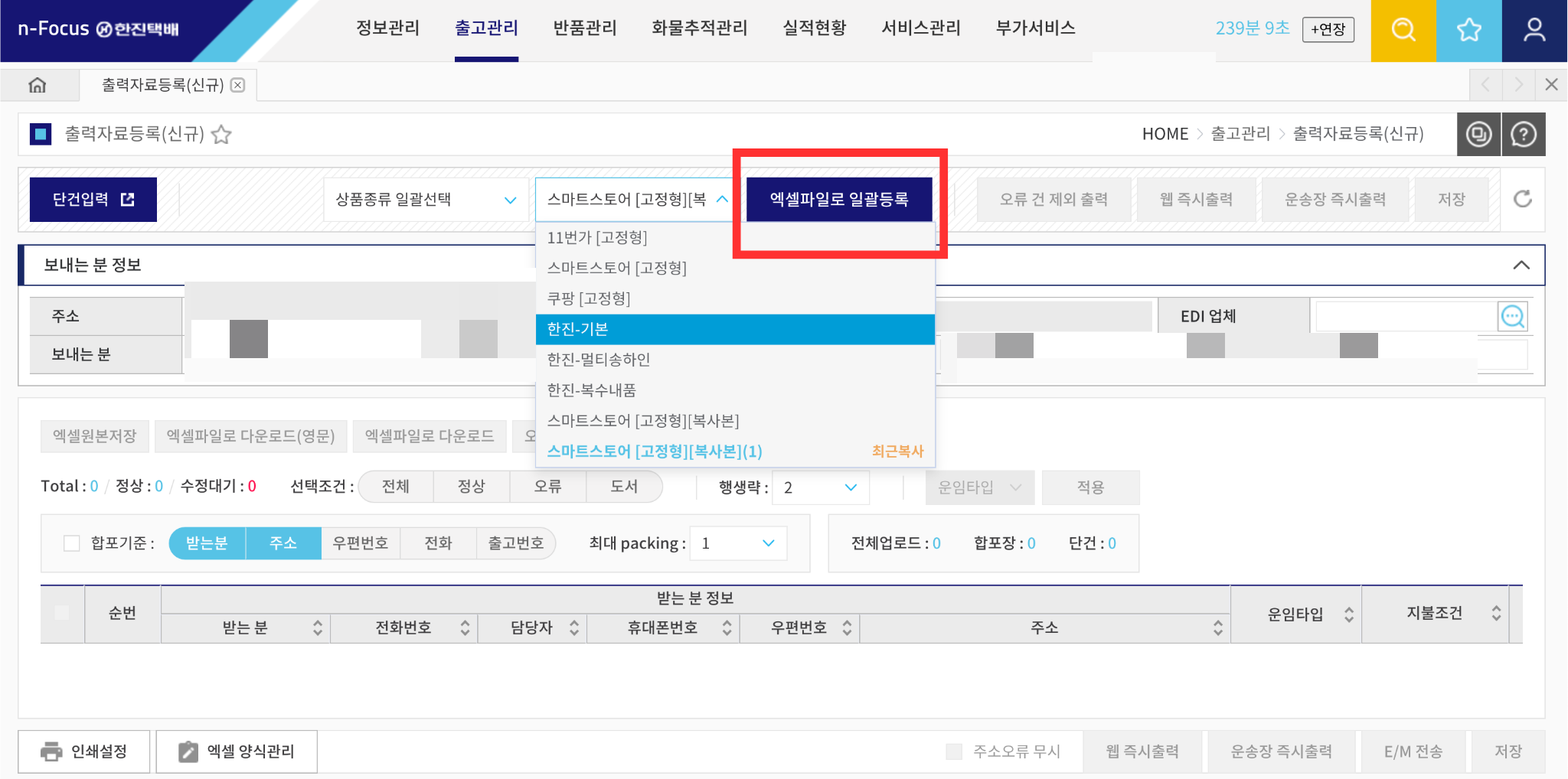Click 단건입력 button
Image resolution: width=1568 pixels, height=779 pixels.
(93, 200)
